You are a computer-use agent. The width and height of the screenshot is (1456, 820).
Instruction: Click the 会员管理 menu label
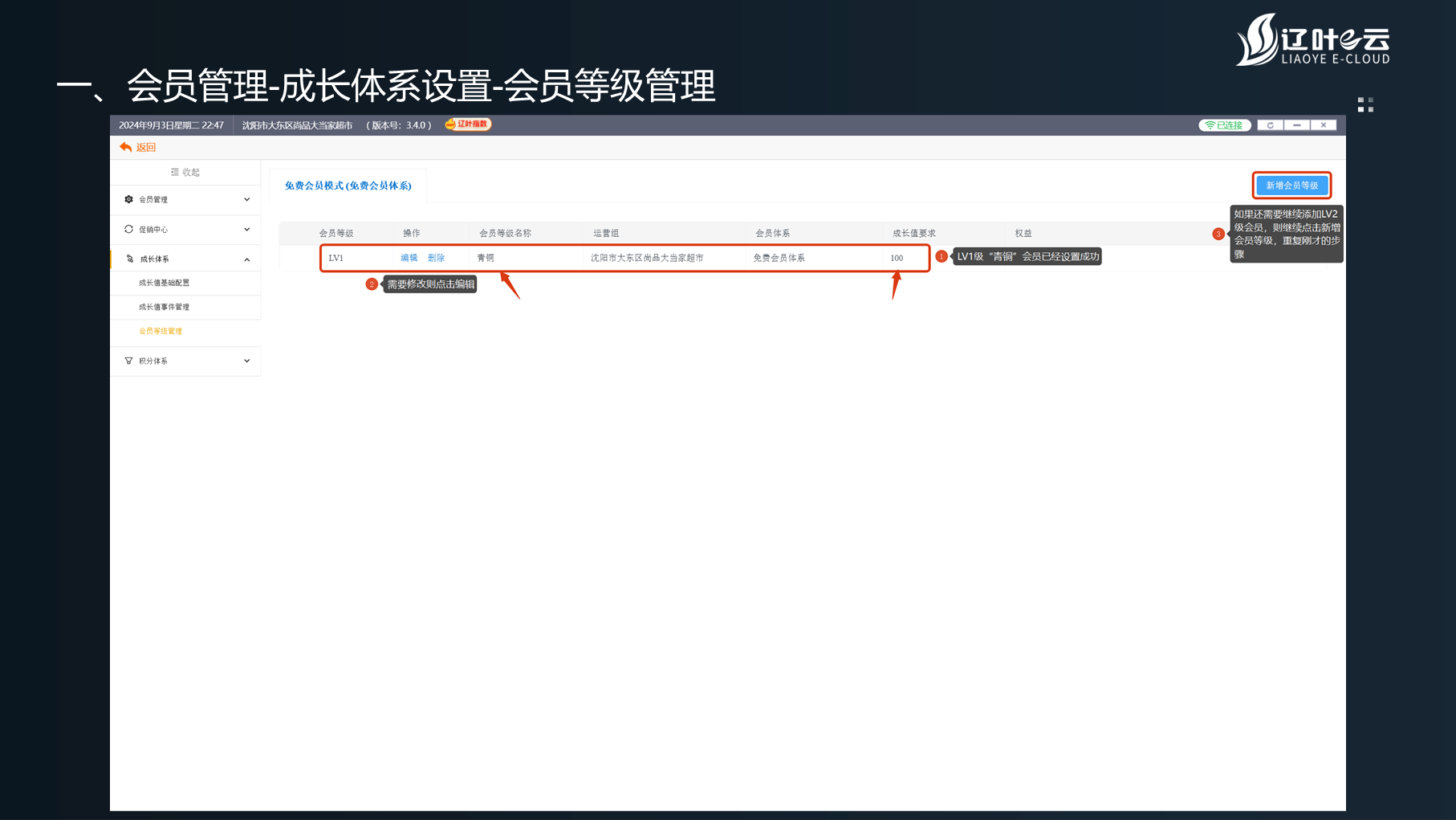click(x=153, y=199)
